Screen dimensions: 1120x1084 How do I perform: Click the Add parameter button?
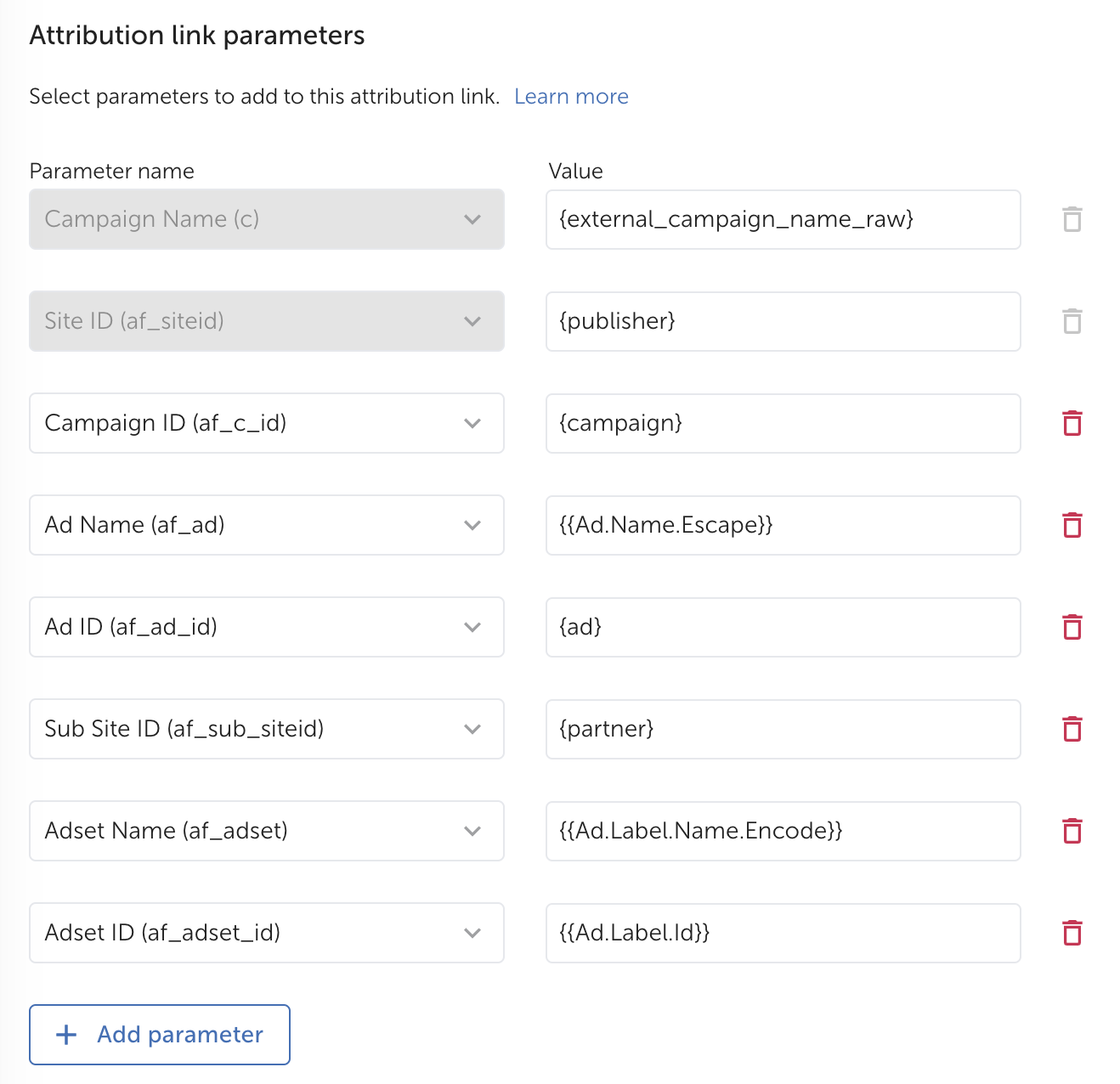click(160, 1035)
